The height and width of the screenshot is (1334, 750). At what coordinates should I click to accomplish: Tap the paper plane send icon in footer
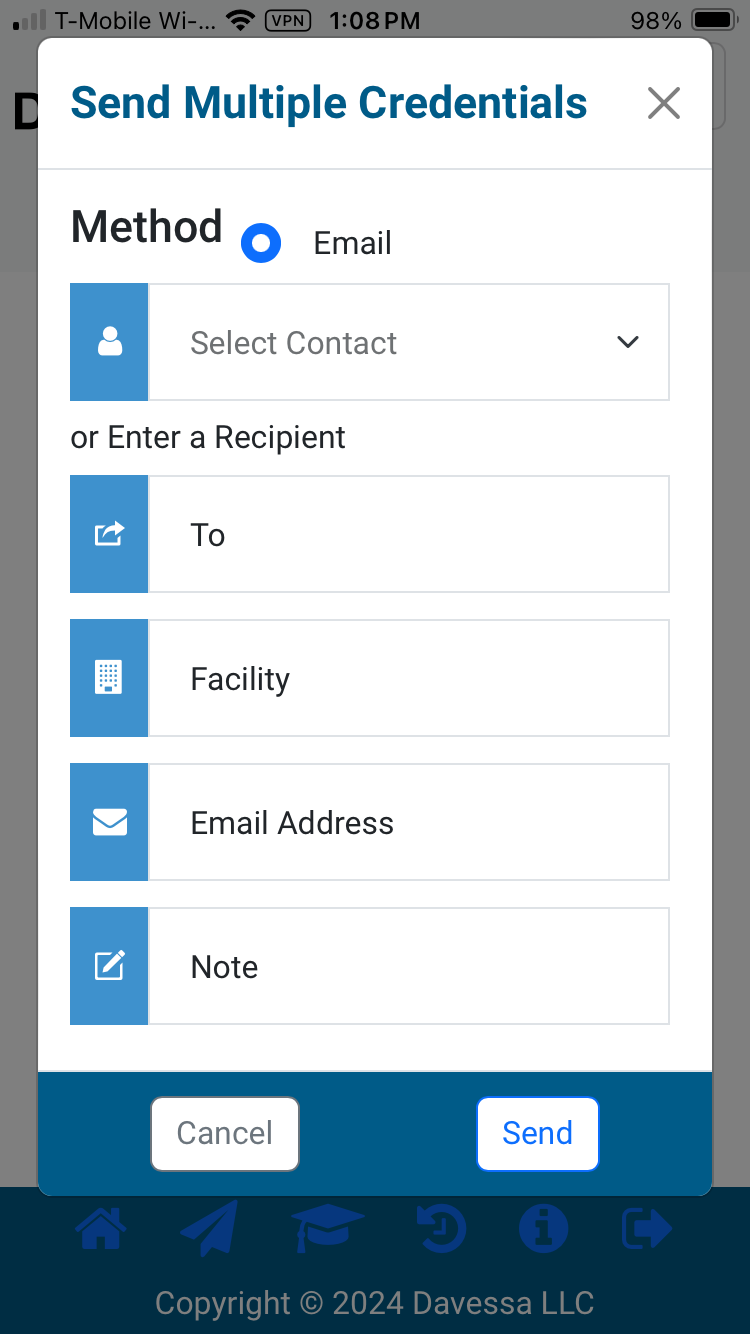(x=209, y=1229)
